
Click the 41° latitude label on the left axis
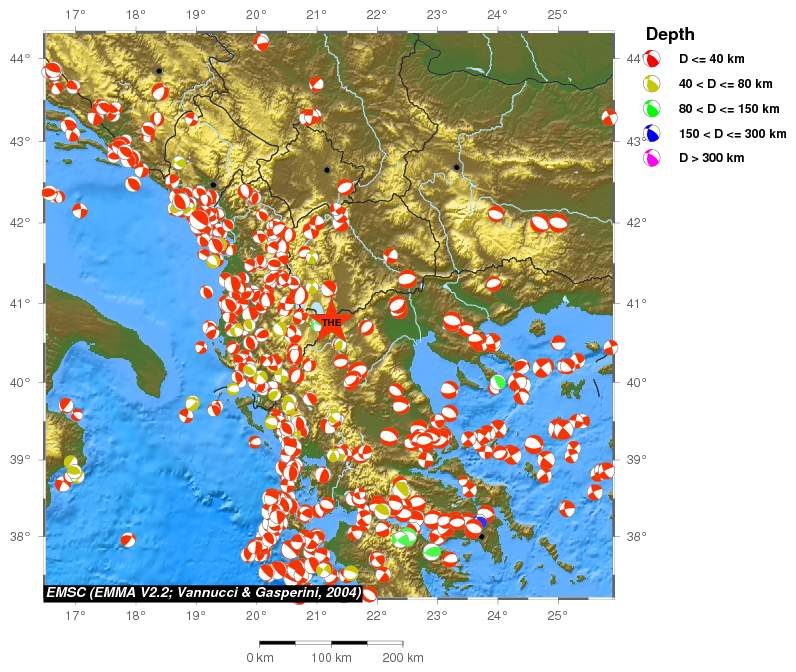(x=20, y=303)
